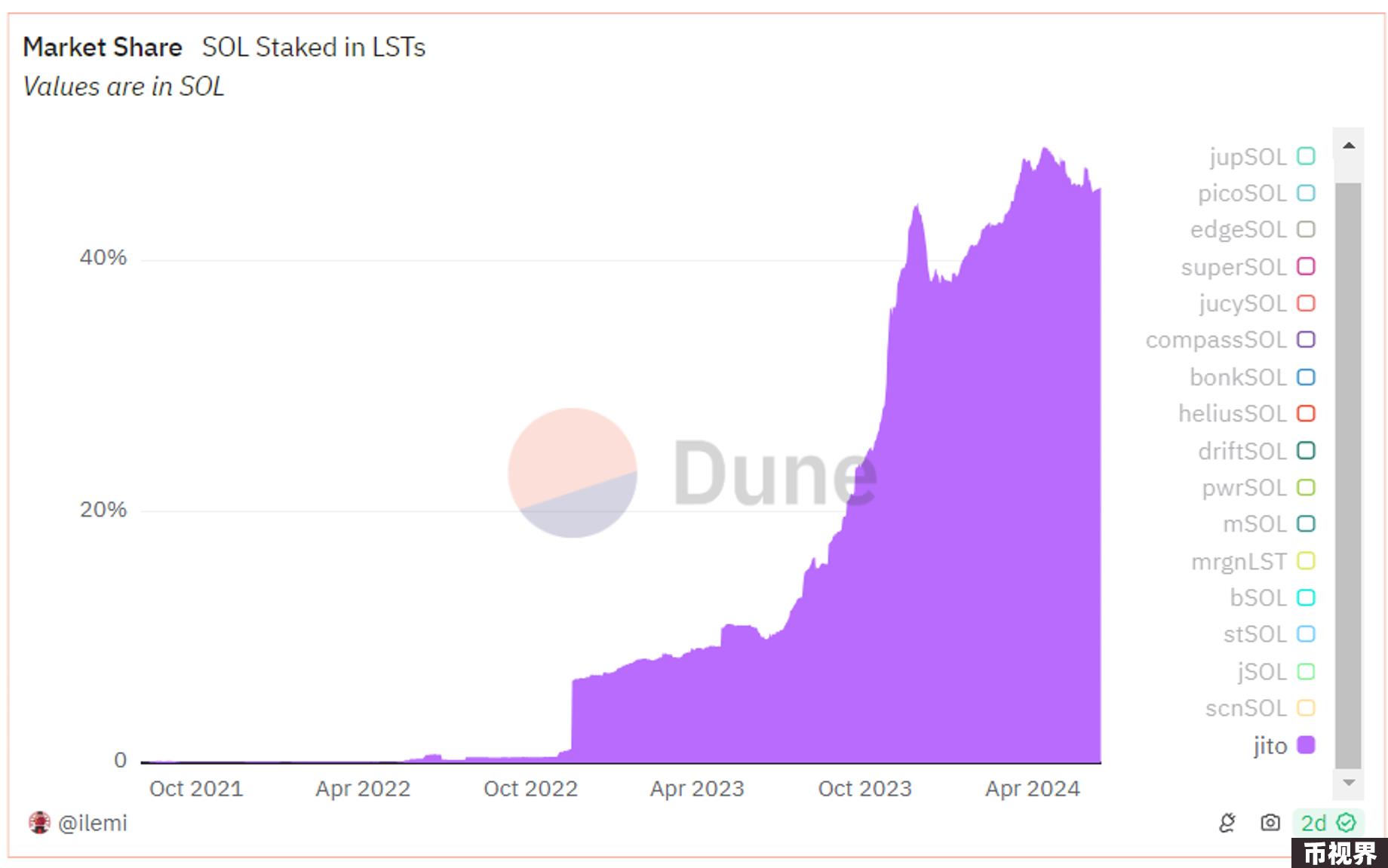Toggle the heliusSOL legend series
The width and height of the screenshot is (1388, 868).
click(x=1247, y=413)
